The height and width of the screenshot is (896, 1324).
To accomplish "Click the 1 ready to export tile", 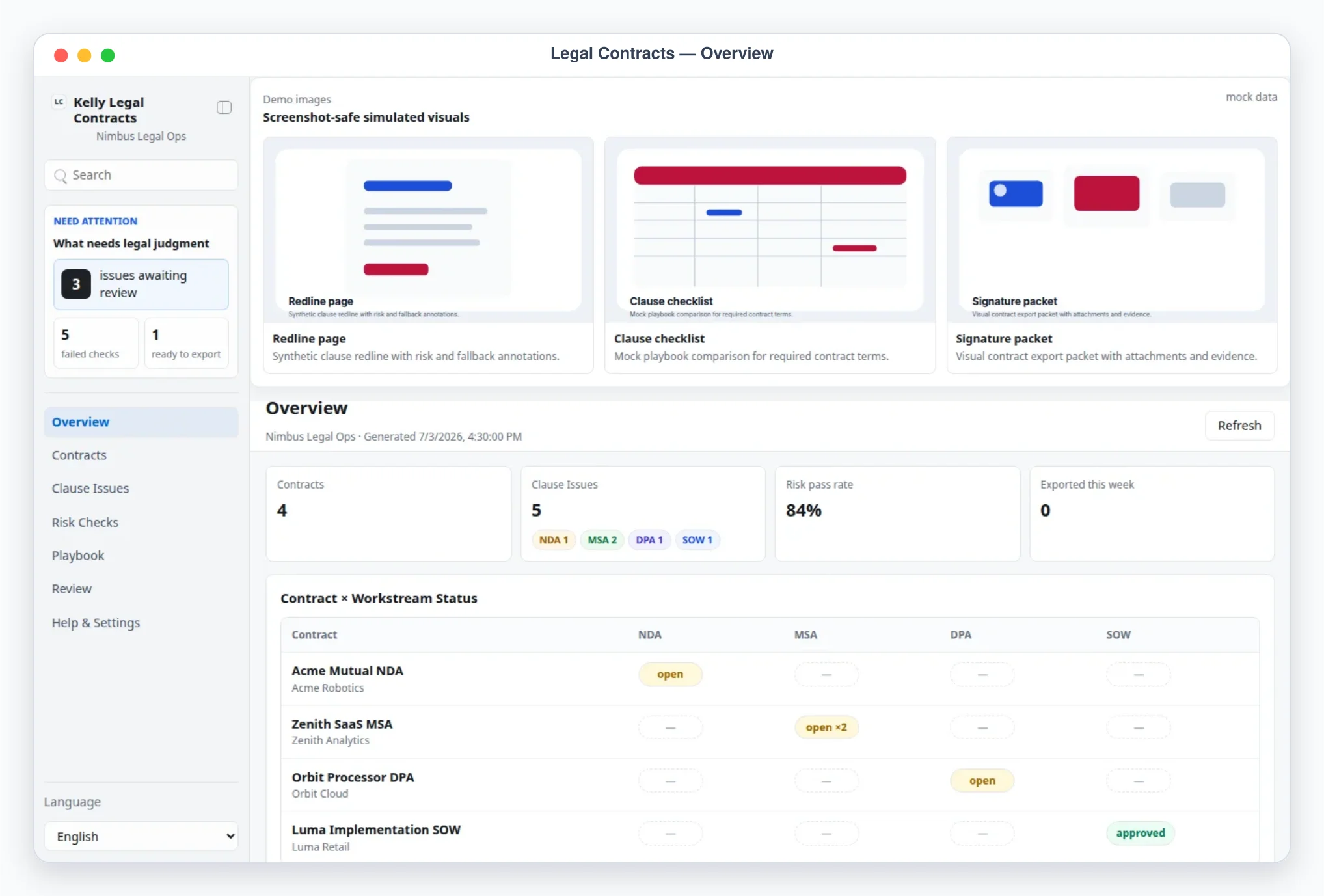I will click(186, 343).
